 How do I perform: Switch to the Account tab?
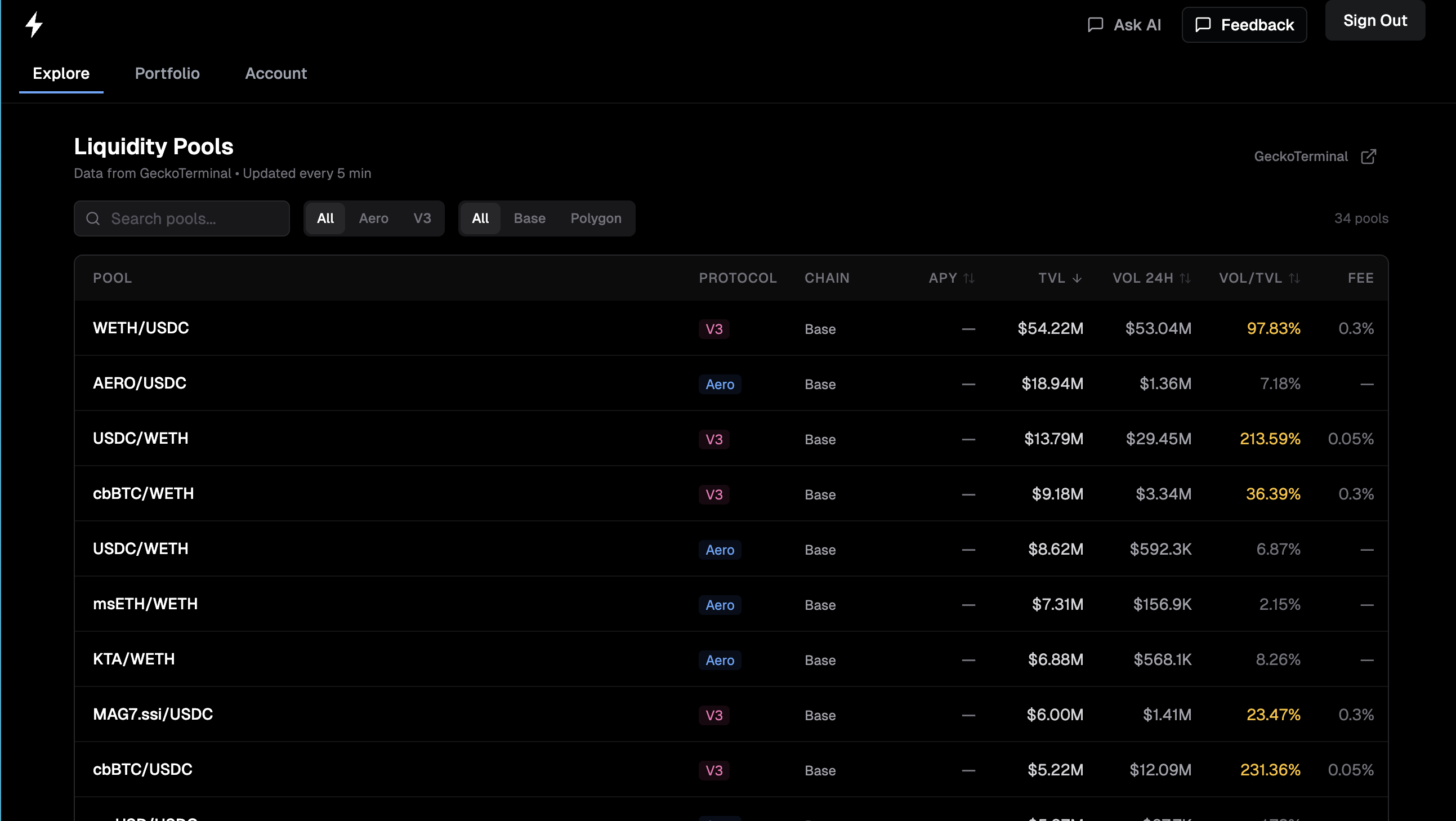click(276, 74)
